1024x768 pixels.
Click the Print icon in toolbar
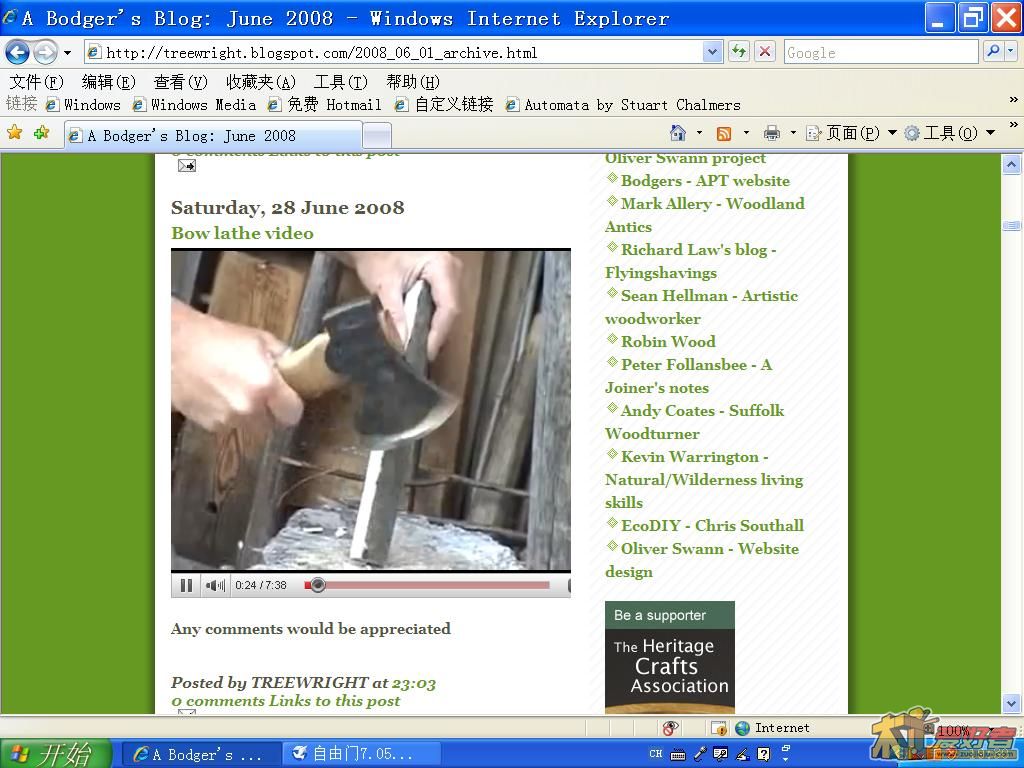coord(771,133)
